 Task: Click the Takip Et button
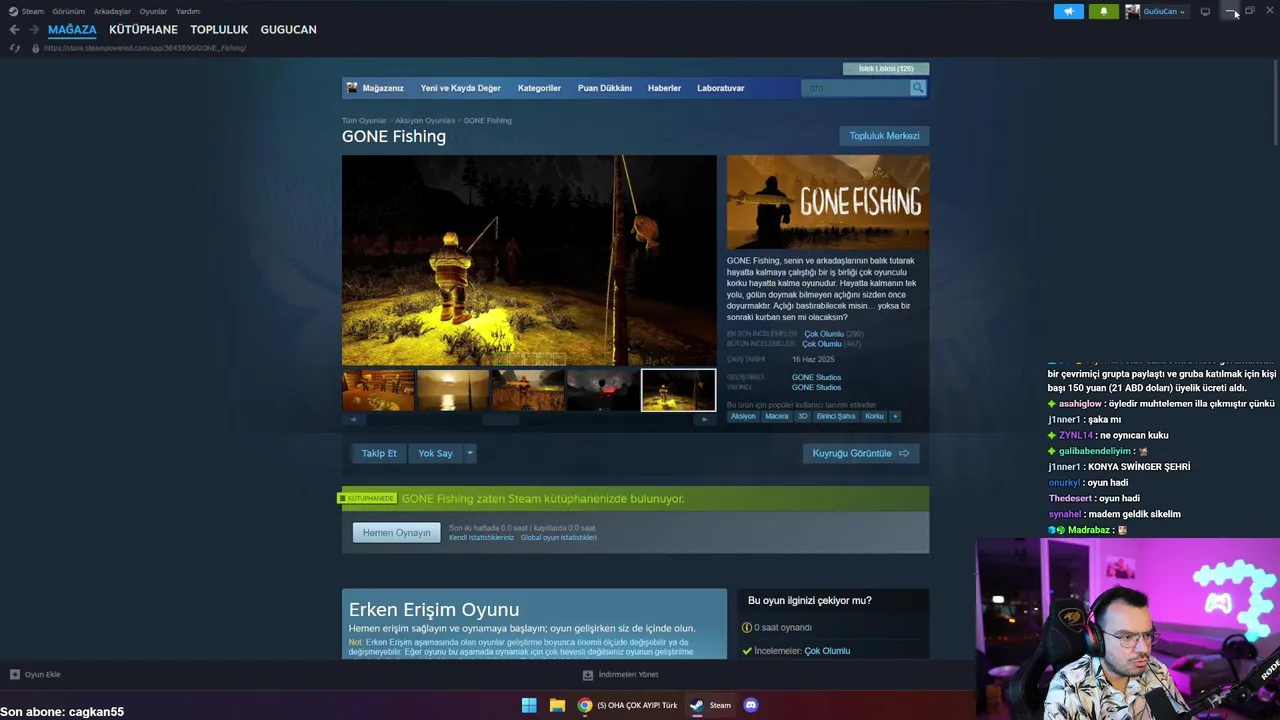pos(379,453)
